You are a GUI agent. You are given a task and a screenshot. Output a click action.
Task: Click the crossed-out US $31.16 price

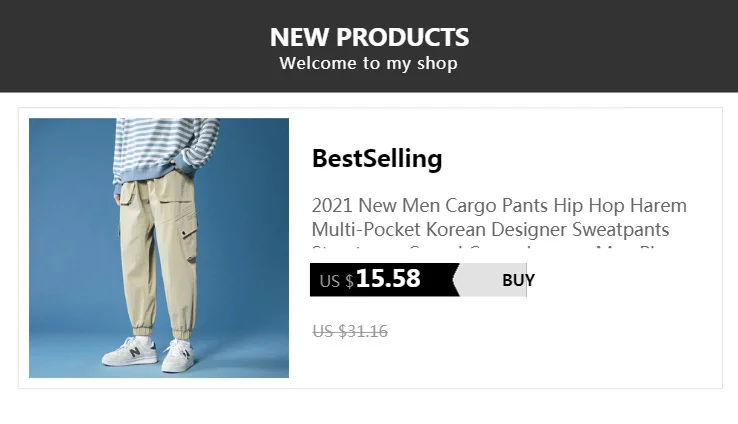point(349,332)
